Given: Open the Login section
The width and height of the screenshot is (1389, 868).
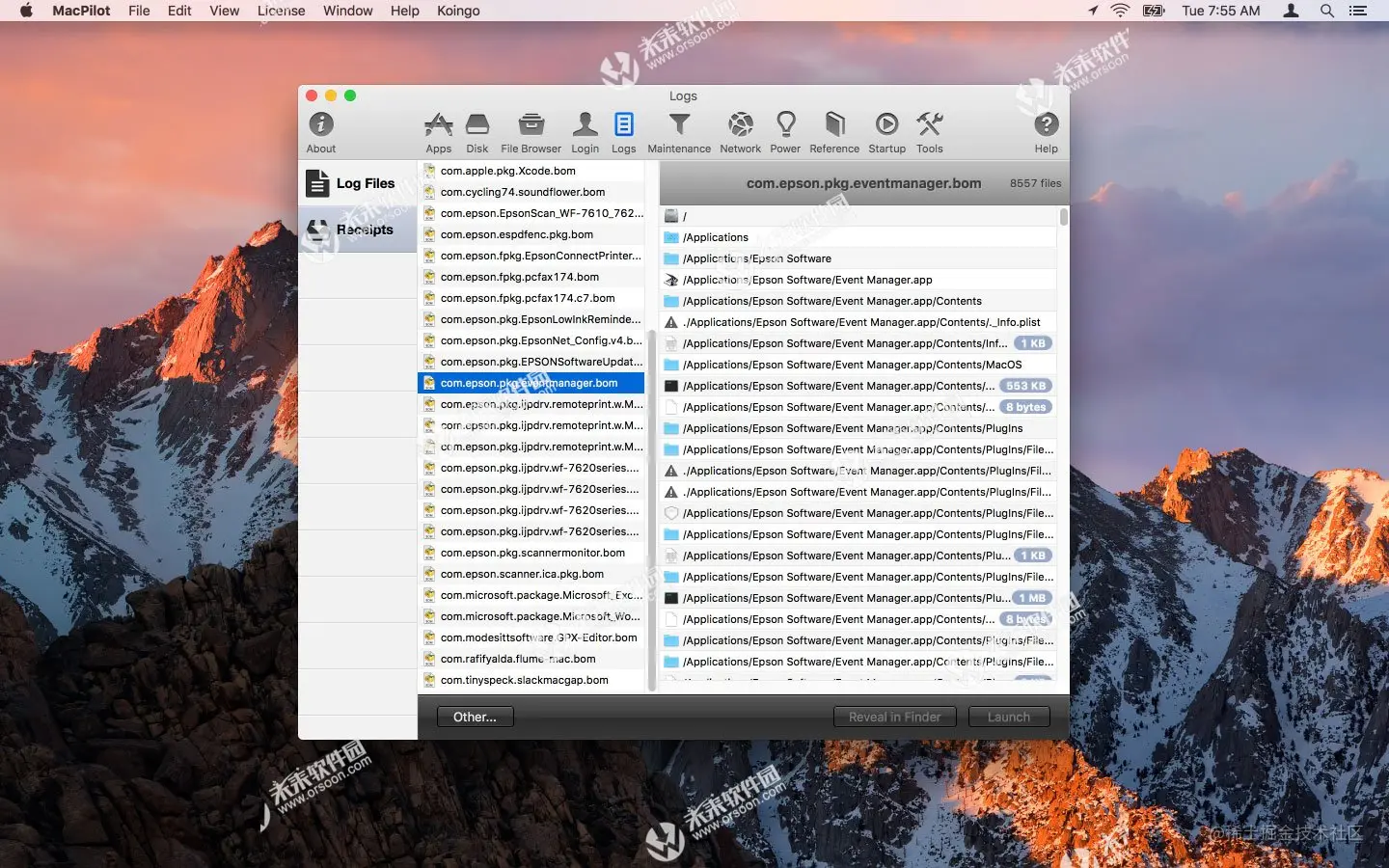Looking at the screenshot, I should click(x=585, y=132).
